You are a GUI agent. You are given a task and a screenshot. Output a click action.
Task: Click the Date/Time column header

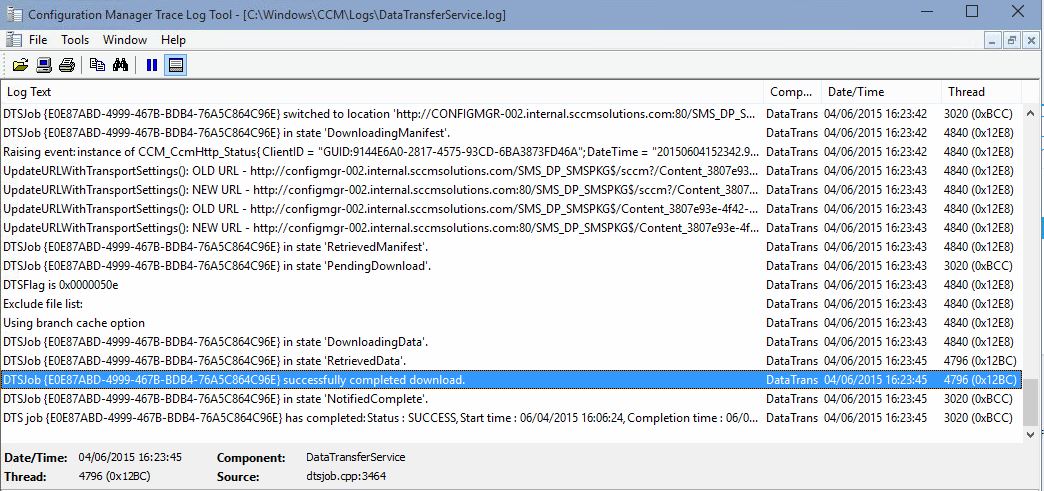coord(880,92)
